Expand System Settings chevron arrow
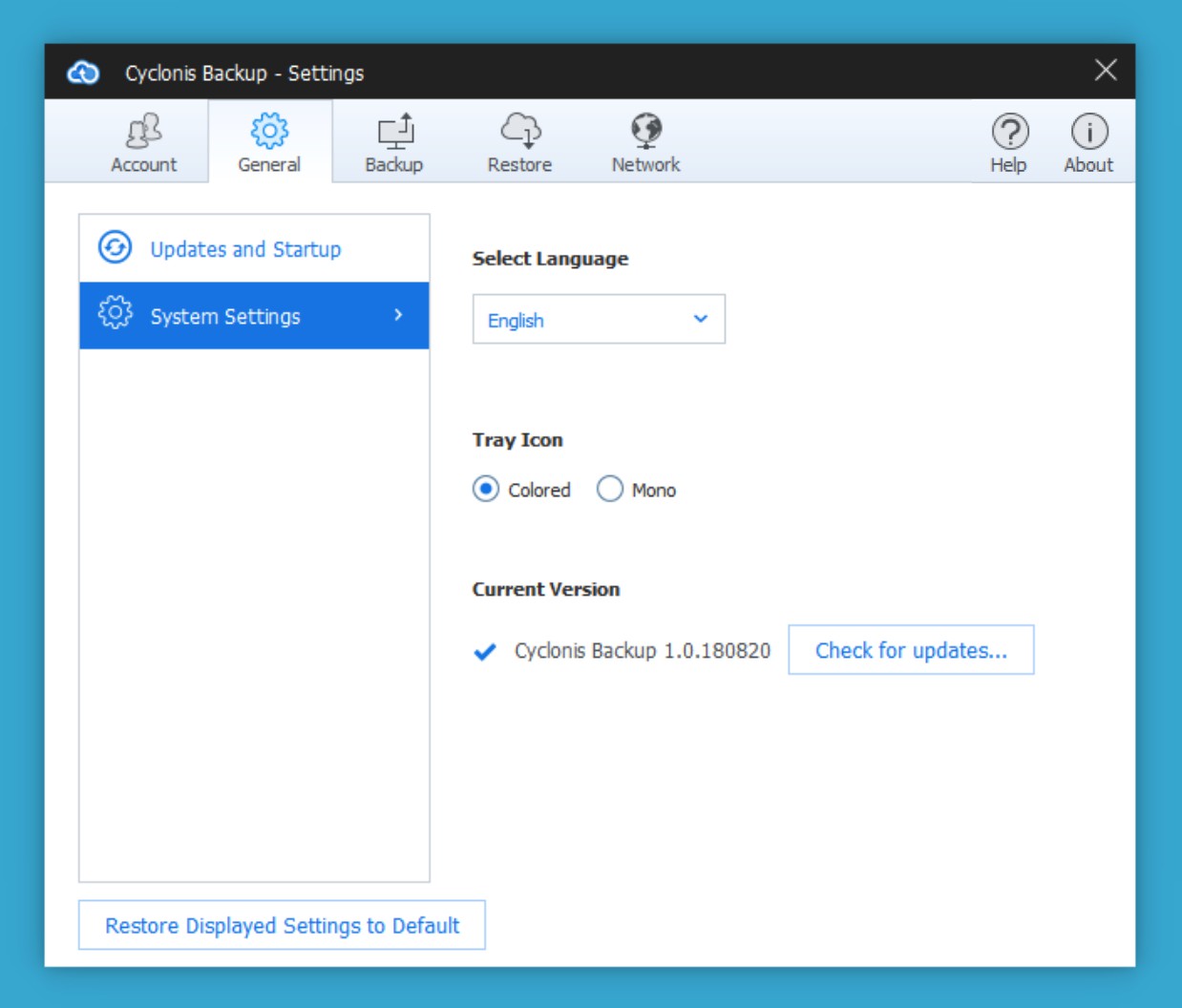The image size is (1182, 1008). click(398, 315)
